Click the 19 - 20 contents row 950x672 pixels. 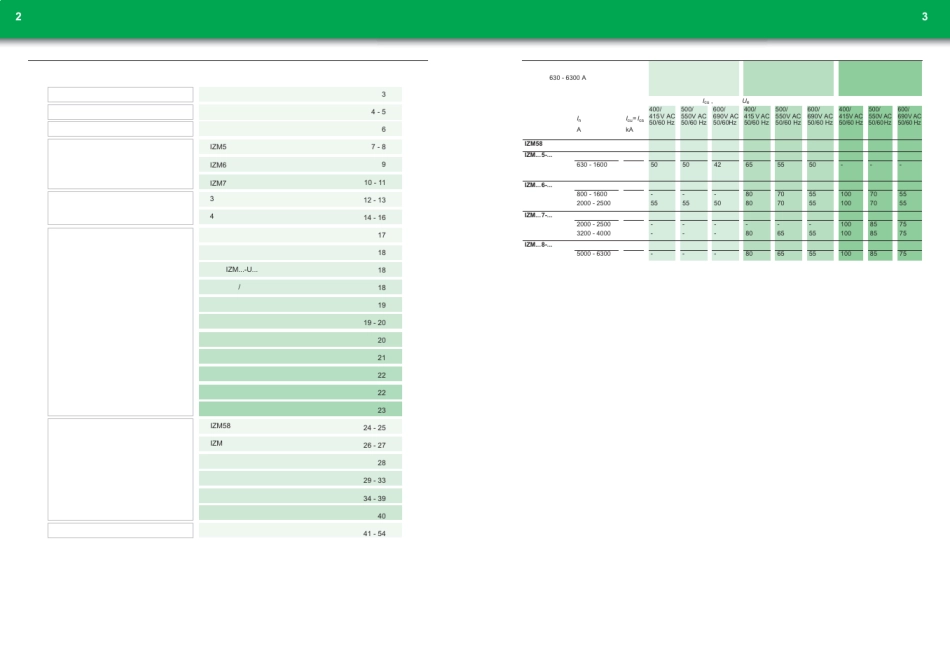(x=300, y=322)
